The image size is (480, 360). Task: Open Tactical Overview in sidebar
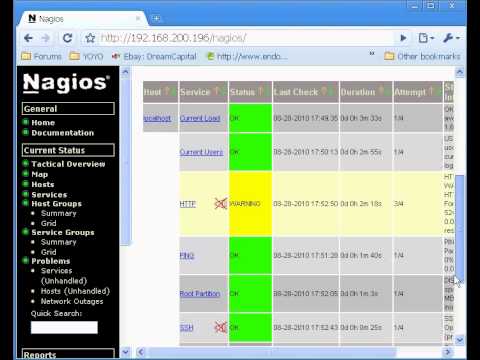(68, 164)
